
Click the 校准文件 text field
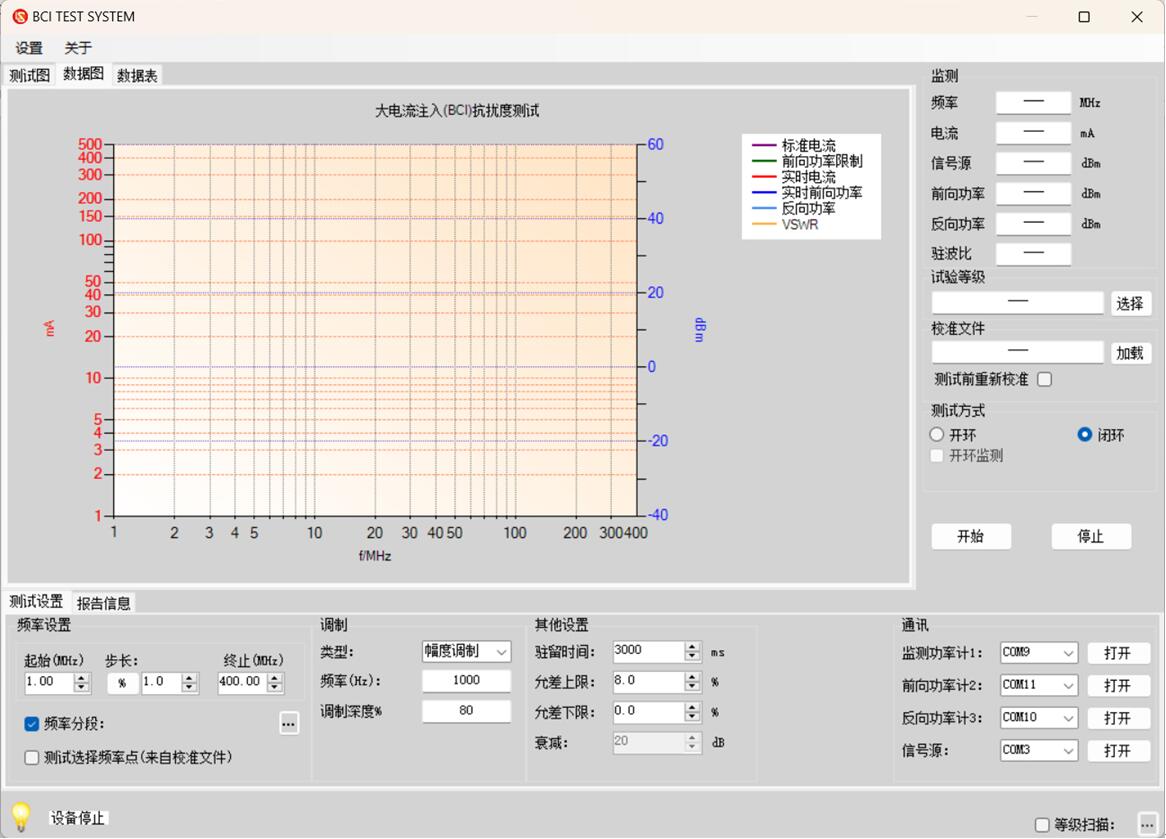[1017, 352]
